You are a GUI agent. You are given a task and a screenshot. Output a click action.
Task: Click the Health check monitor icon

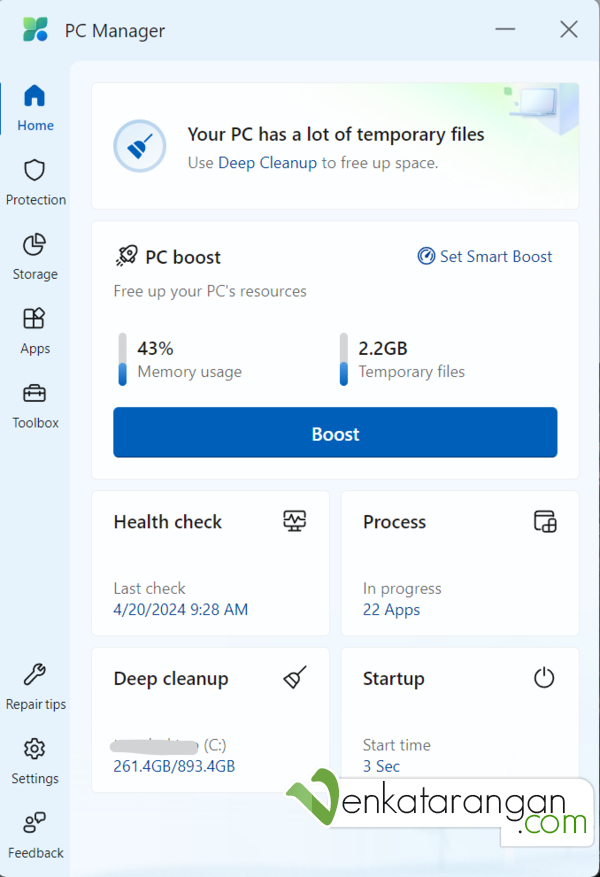click(x=295, y=521)
